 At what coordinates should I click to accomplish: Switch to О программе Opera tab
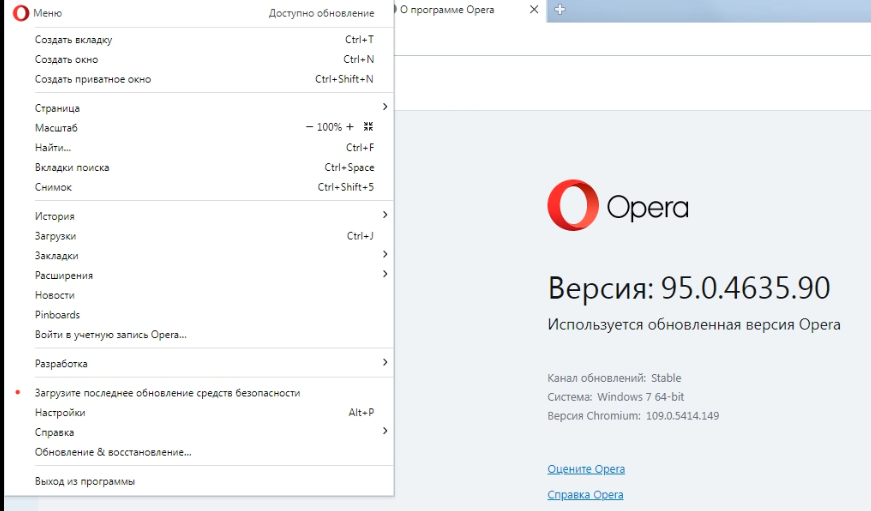pyautogui.click(x=465, y=9)
